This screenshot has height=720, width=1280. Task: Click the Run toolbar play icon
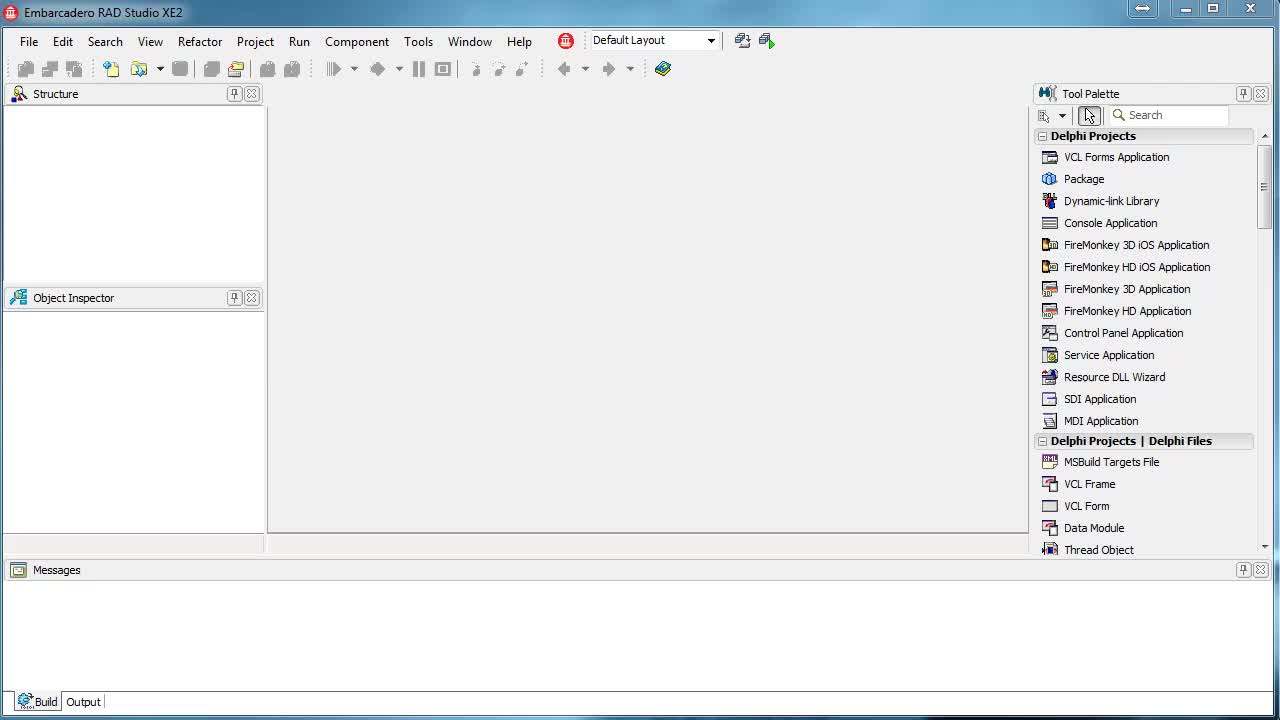point(334,69)
